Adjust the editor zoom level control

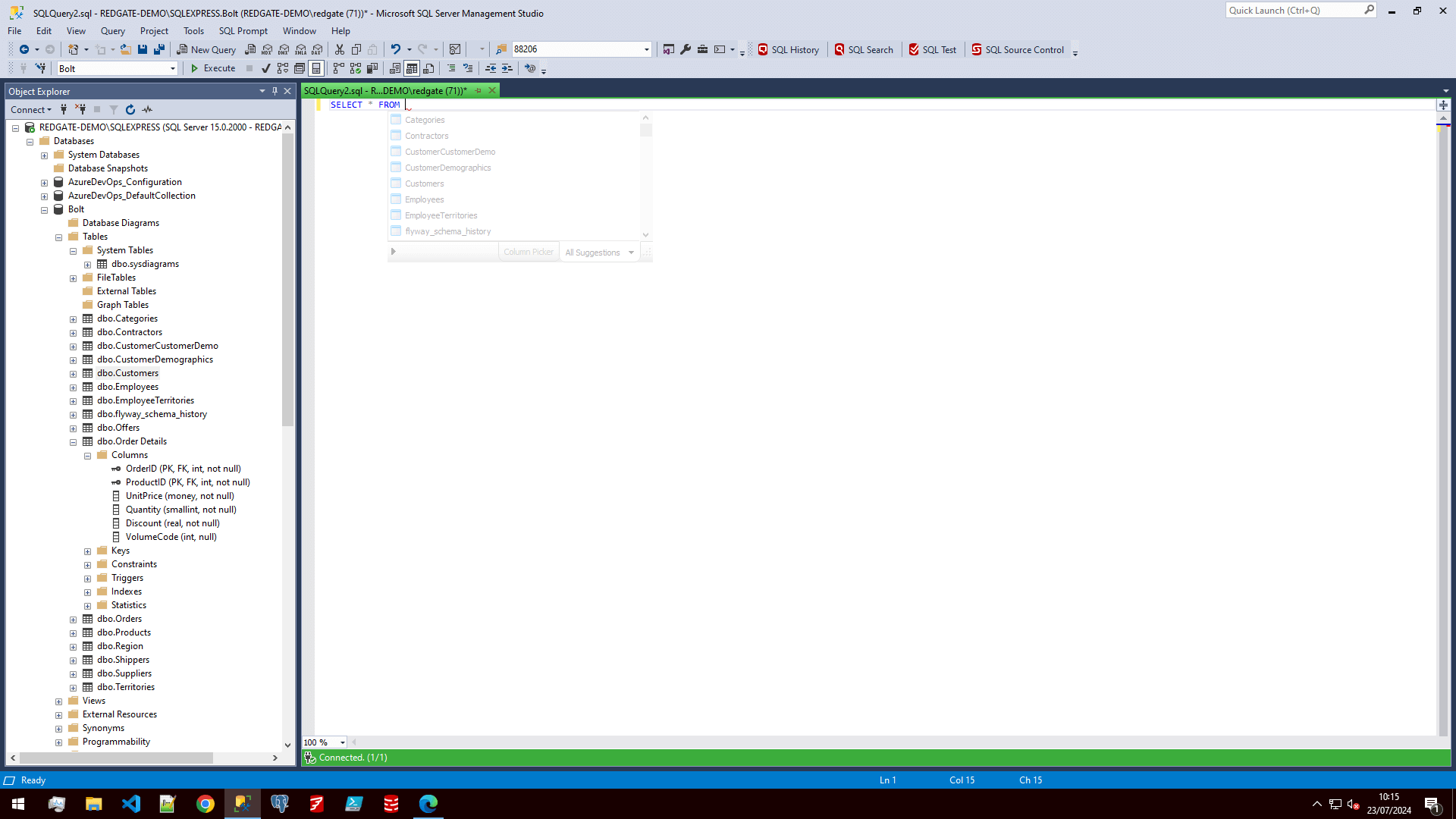click(x=323, y=742)
